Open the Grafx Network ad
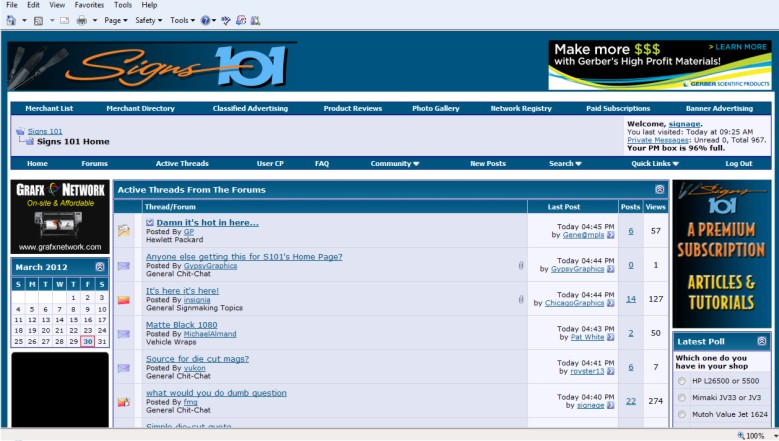This screenshot has width=779, height=441. pyautogui.click(x=60, y=217)
